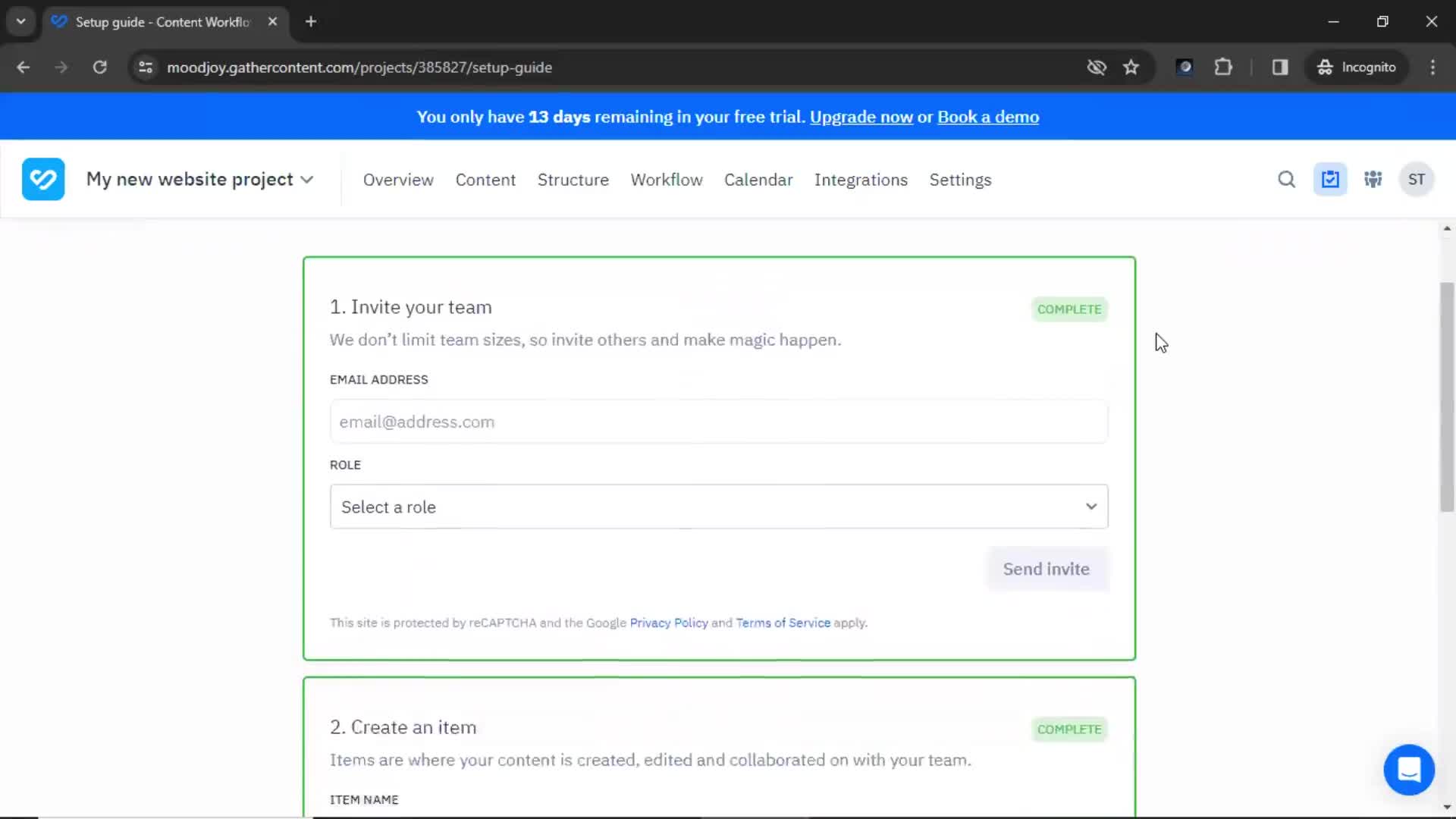Open the Calendar section

758,180
